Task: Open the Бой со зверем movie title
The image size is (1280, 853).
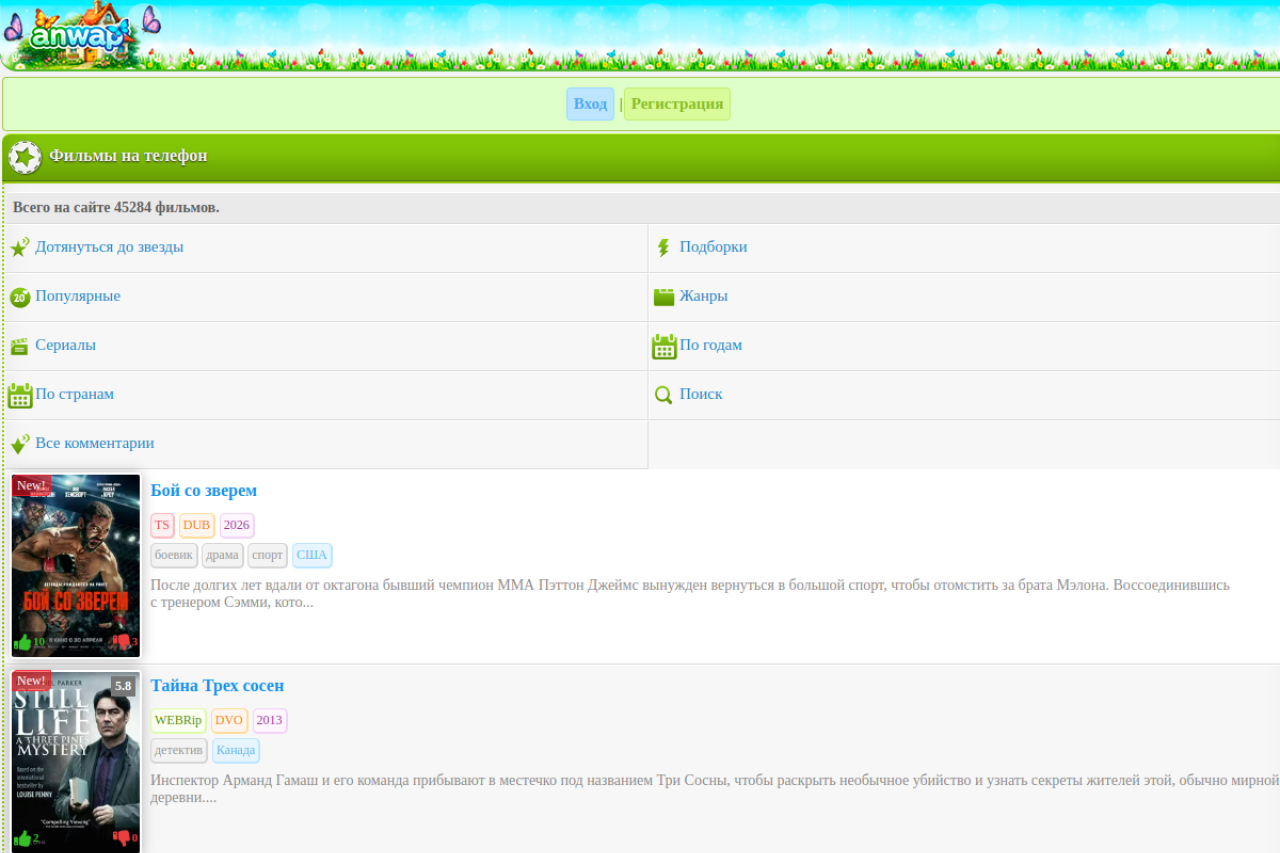Action: tap(204, 490)
